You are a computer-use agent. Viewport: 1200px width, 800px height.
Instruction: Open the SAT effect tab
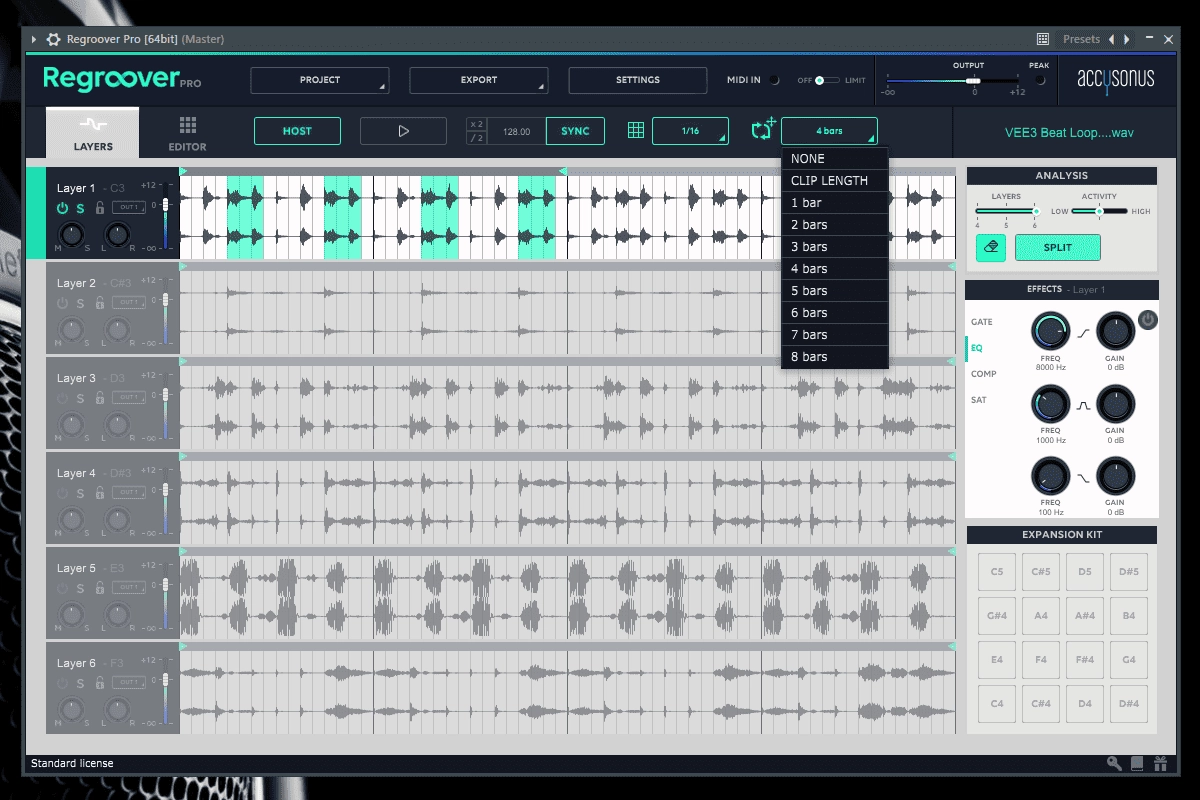pyautogui.click(x=978, y=400)
